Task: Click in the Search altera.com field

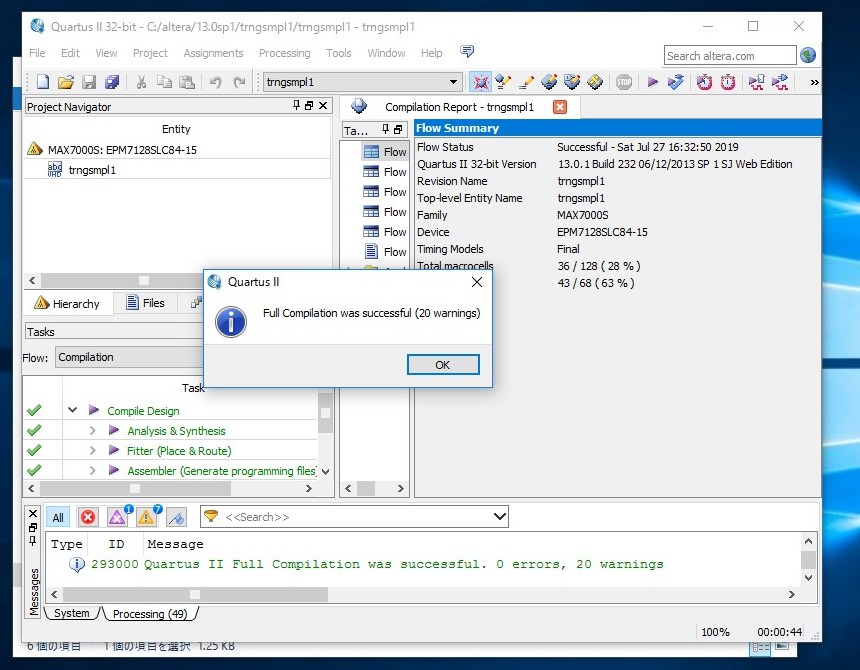Action: pyautogui.click(x=729, y=55)
